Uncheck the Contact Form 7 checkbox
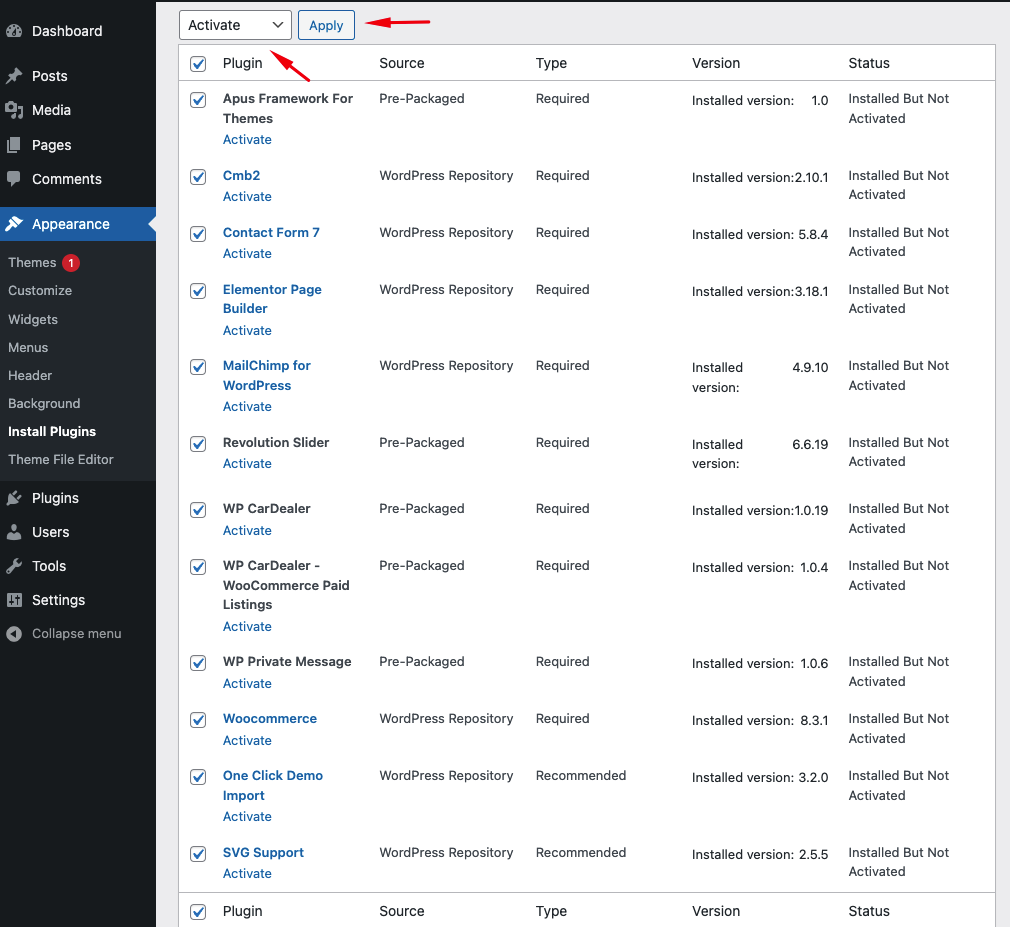Viewport: 1010px width, 927px height. click(198, 233)
